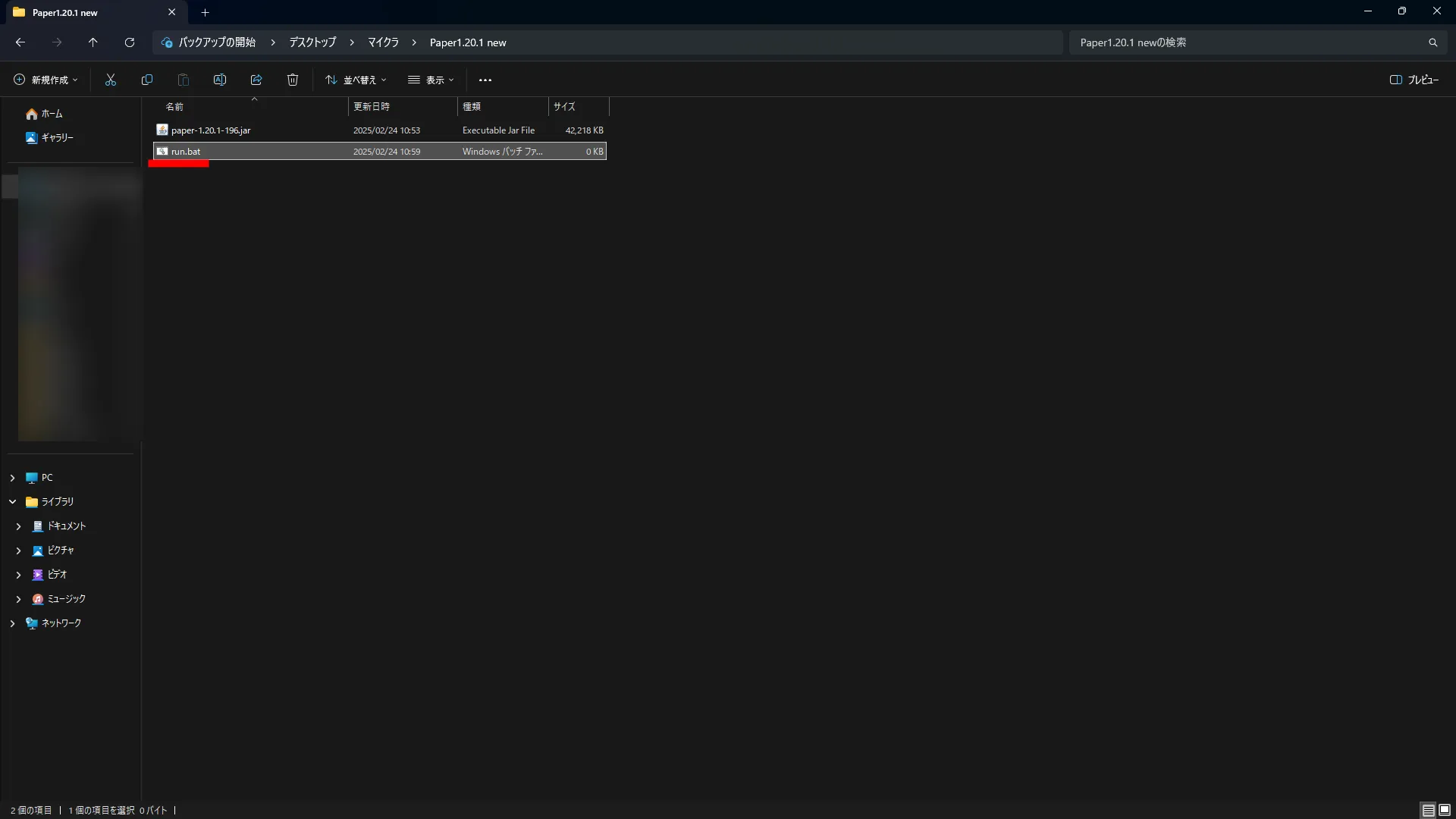
Task: Expand the ネットワーク tree node
Action: coord(12,623)
